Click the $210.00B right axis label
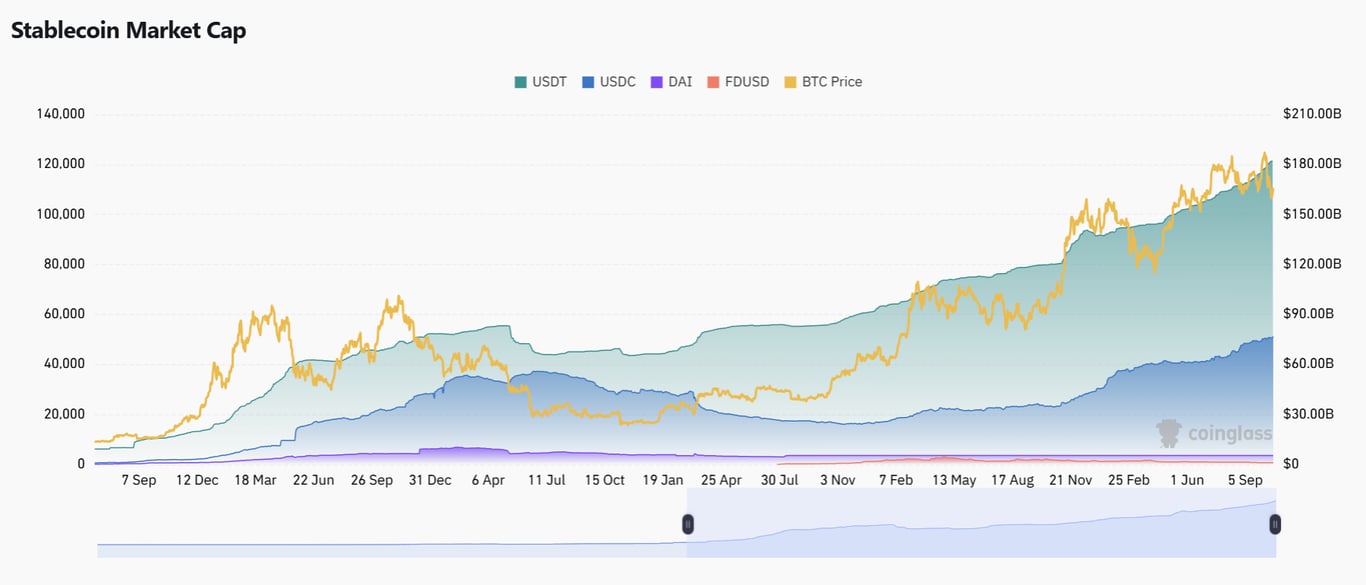Image resolution: width=1366 pixels, height=585 pixels. (1311, 113)
